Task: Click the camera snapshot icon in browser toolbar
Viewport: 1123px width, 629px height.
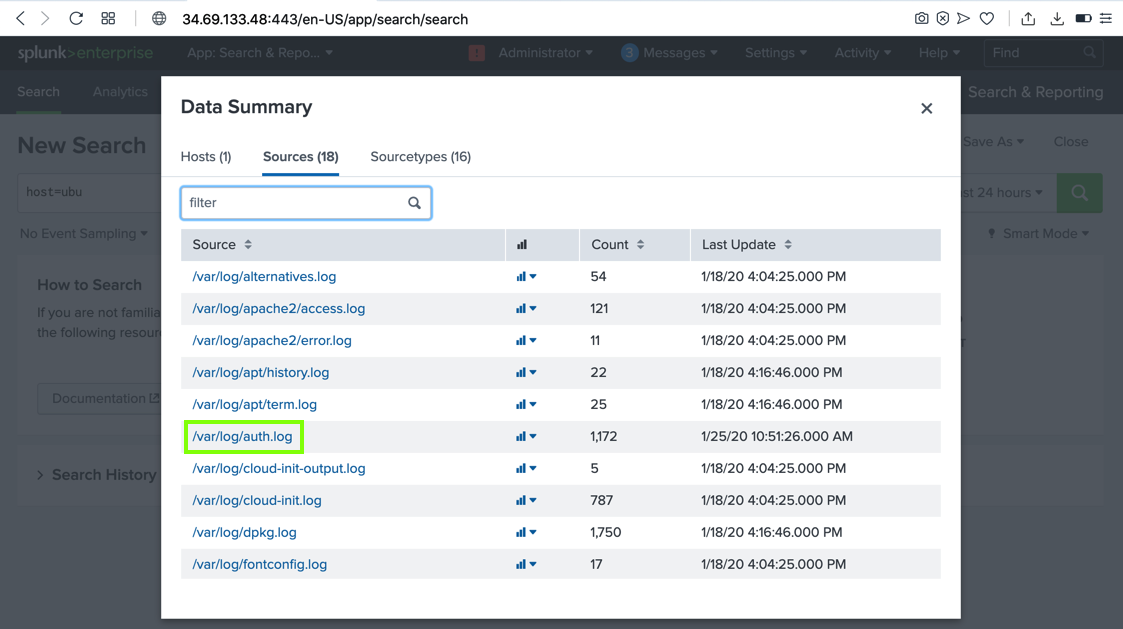Action: 922,19
